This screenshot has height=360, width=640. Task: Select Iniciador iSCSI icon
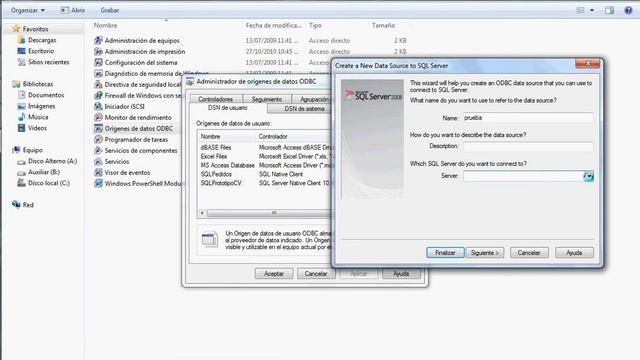(98, 107)
